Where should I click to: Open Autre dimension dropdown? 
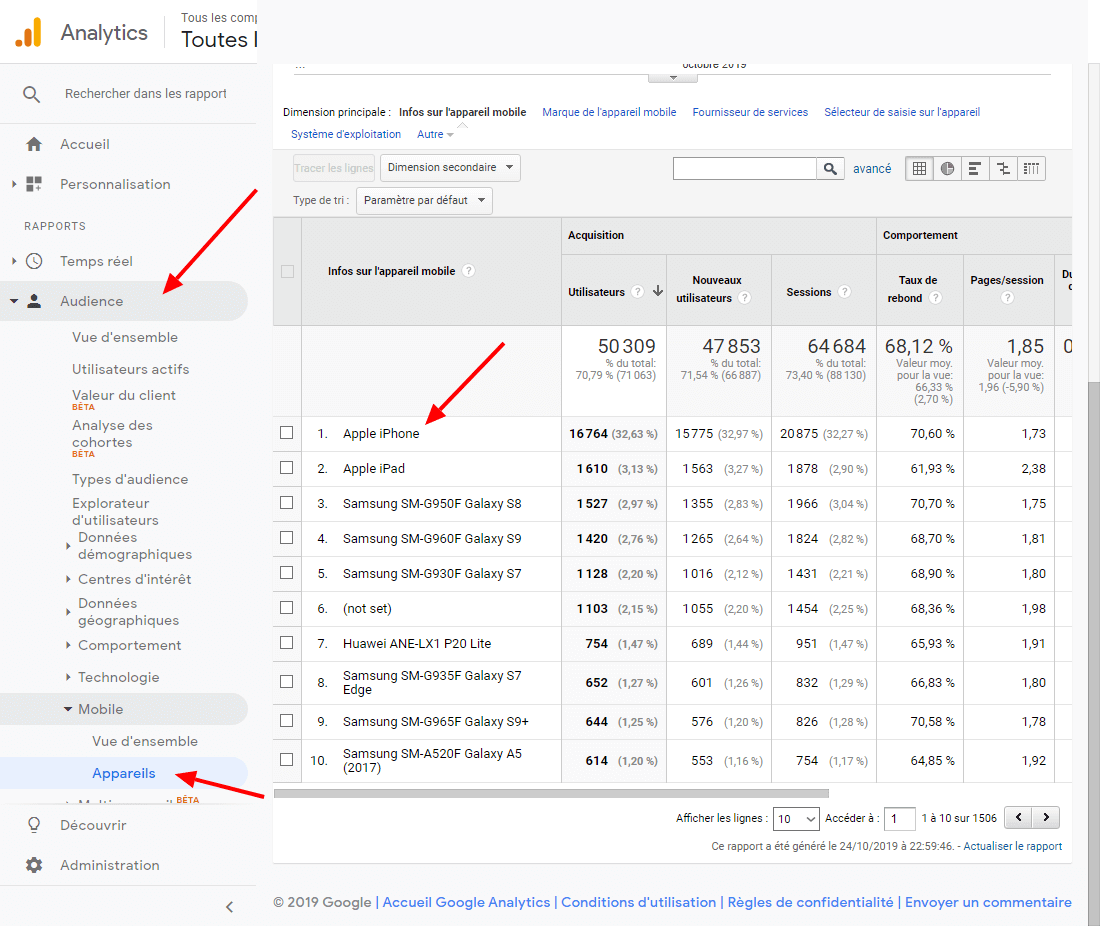pos(435,134)
